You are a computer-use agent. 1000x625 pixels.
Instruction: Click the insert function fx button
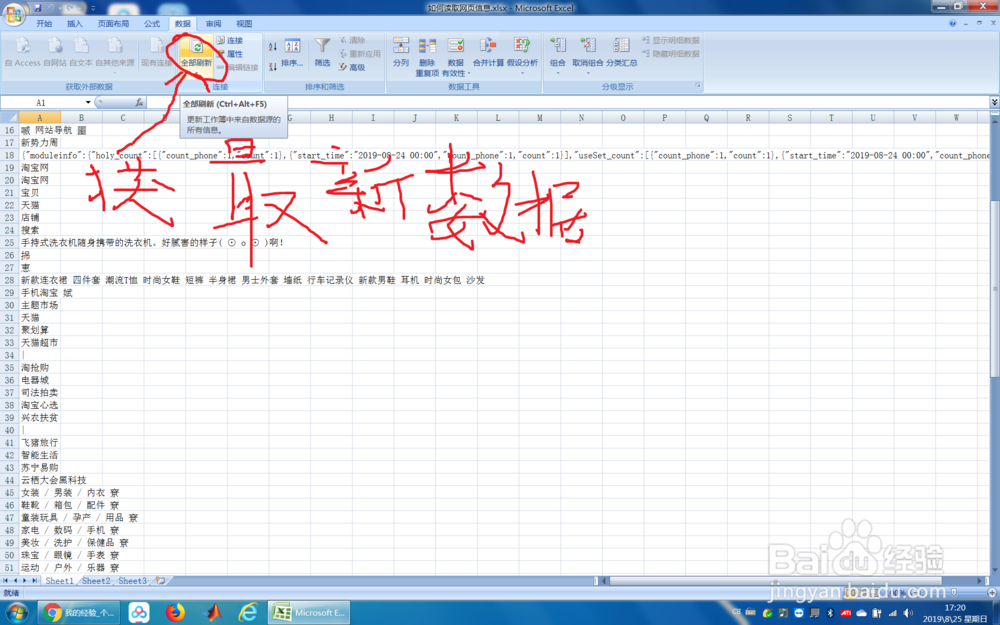(x=139, y=102)
